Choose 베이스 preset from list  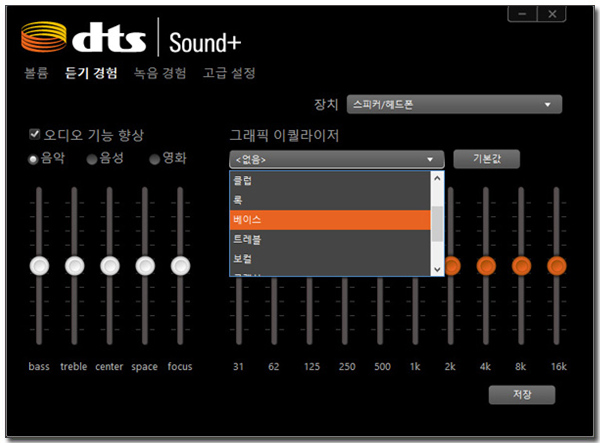pyautogui.click(x=330, y=219)
